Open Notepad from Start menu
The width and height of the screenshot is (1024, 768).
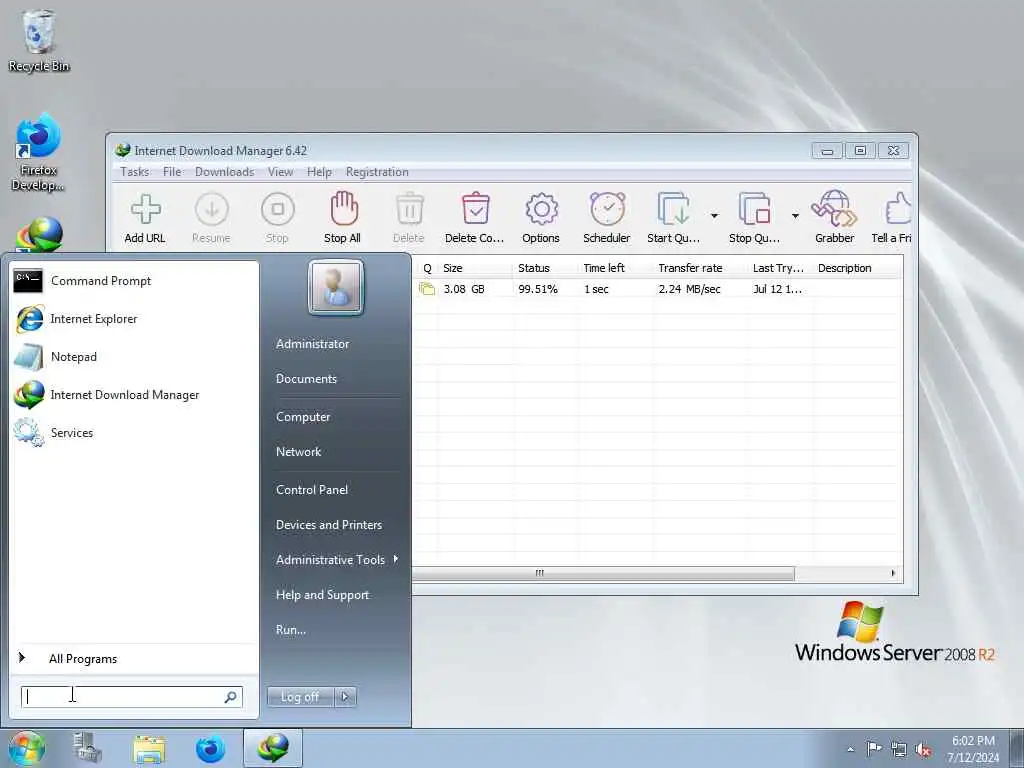tap(134, 357)
